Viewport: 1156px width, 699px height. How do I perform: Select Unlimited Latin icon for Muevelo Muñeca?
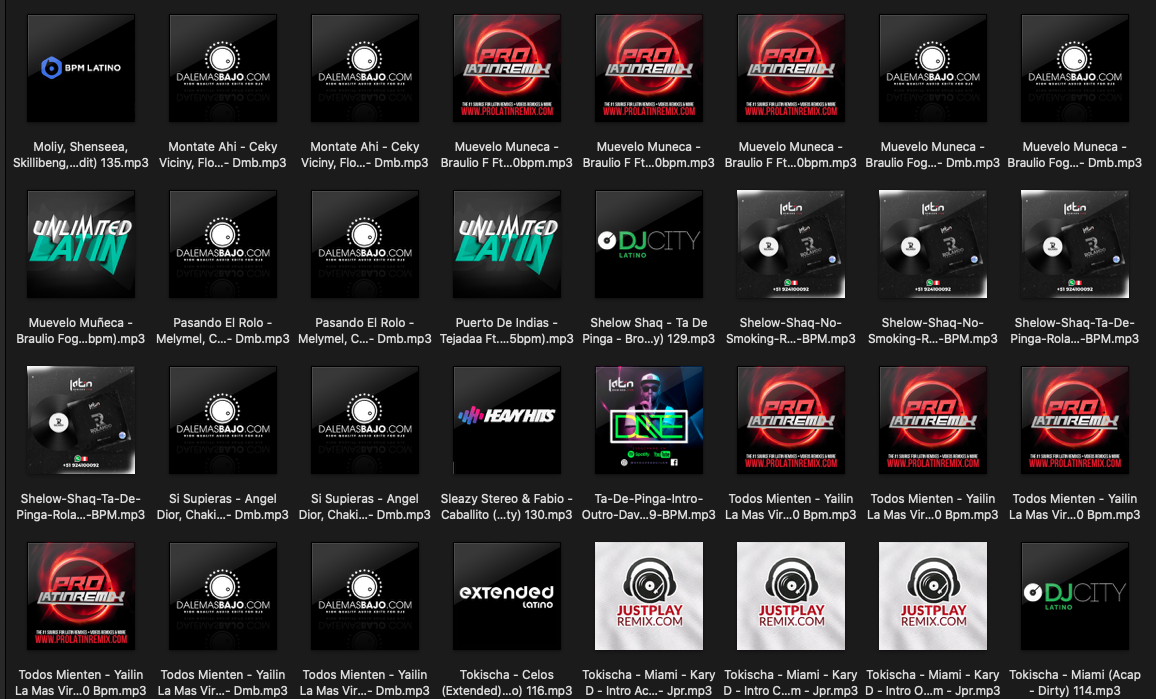click(x=81, y=245)
